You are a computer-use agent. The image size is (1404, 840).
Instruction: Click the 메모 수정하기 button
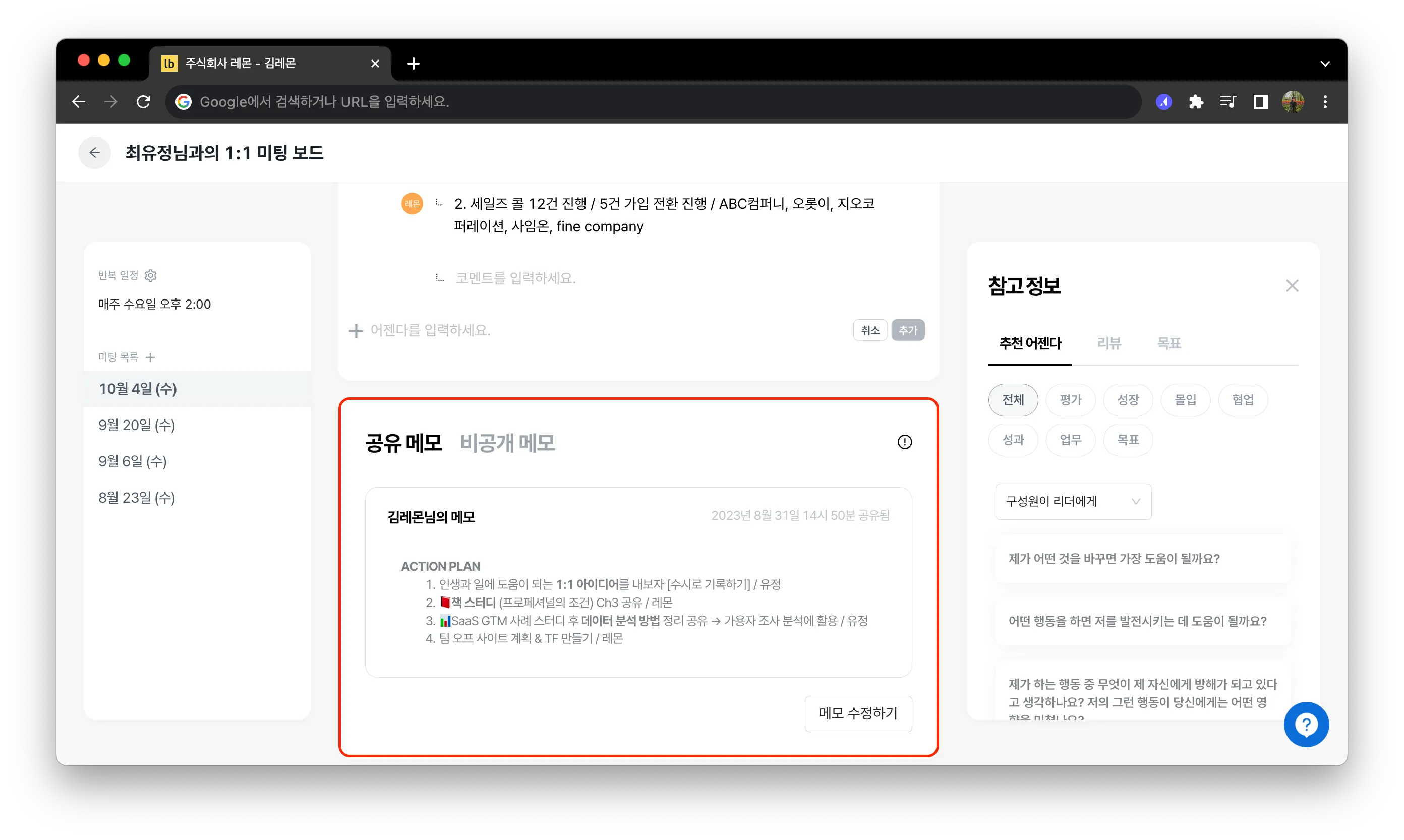point(858,714)
